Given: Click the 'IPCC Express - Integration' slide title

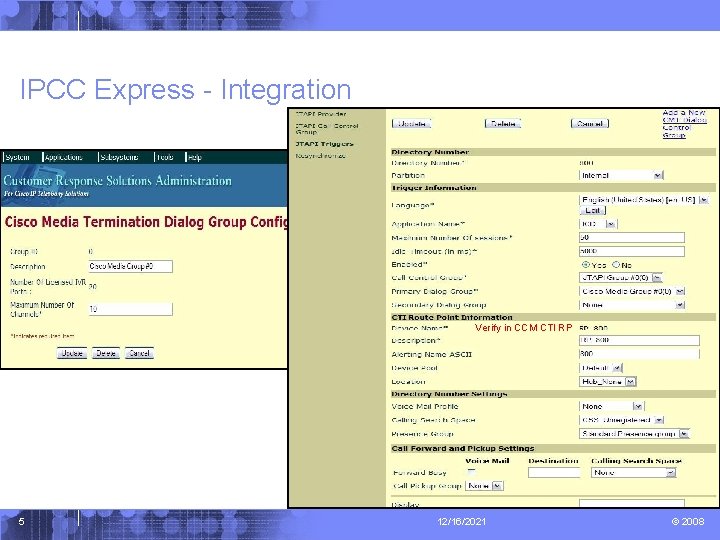Looking at the screenshot, I should pos(186,90).
